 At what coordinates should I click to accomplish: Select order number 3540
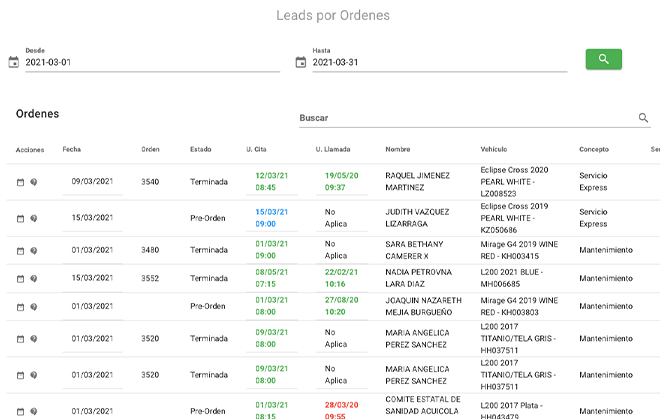(x=150, y=182)
